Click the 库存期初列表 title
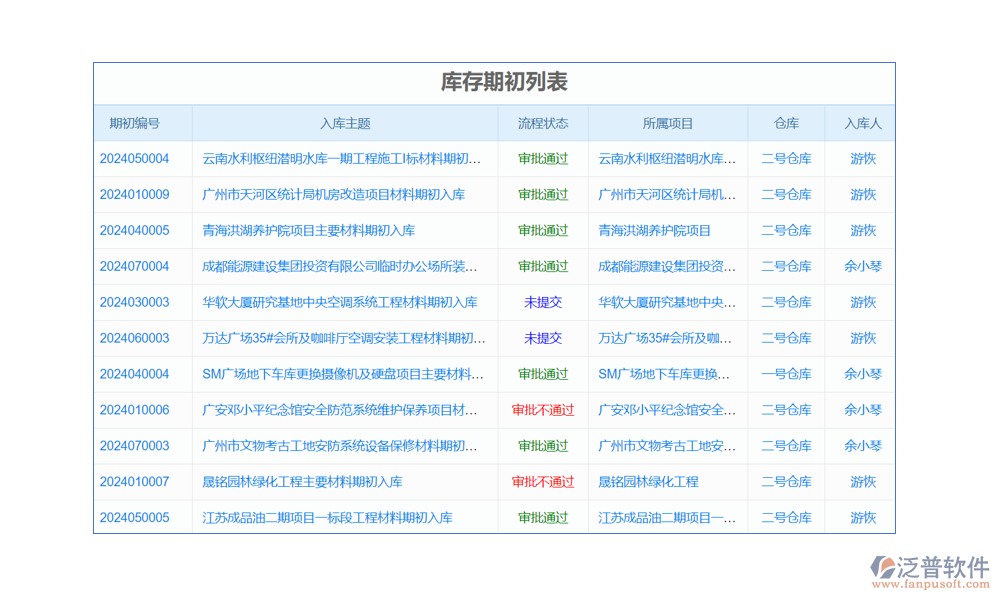 (x=504, y=82)
